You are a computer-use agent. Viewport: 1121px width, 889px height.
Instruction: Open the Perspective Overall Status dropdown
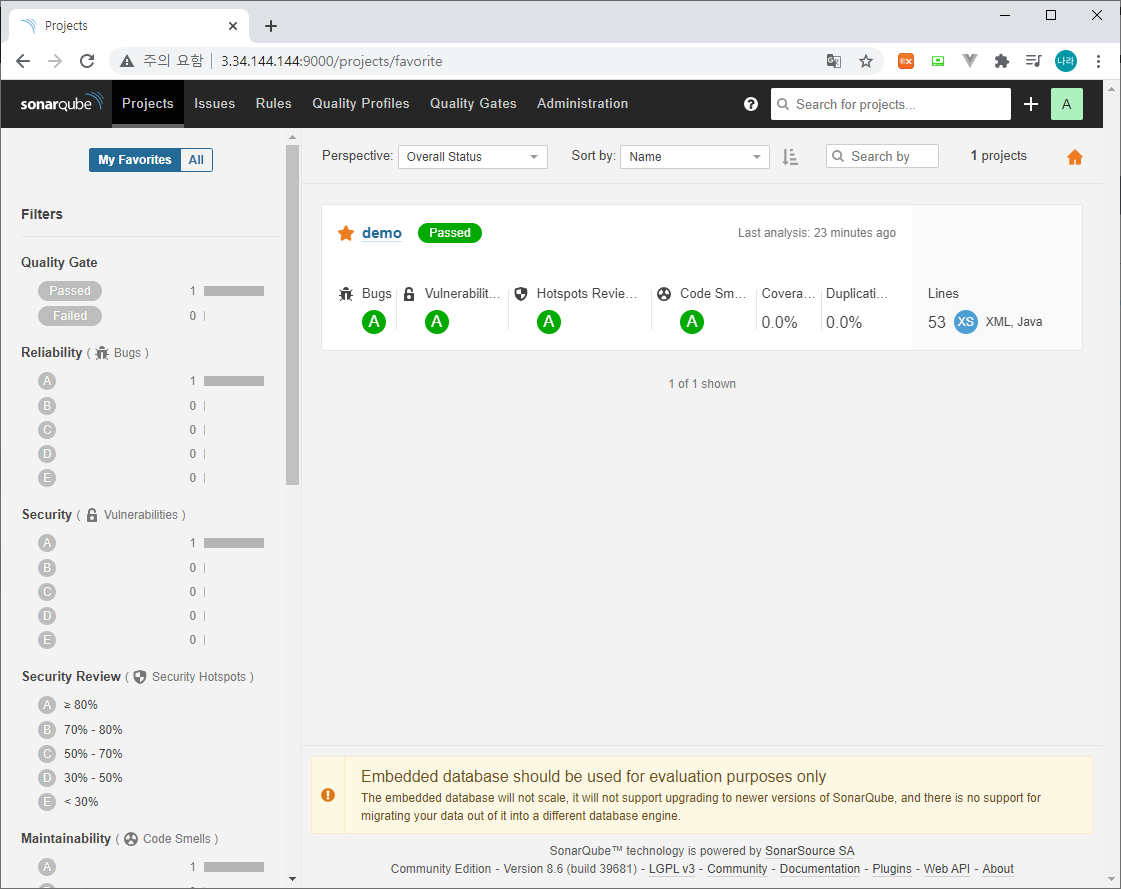click(x=472, y=157)
